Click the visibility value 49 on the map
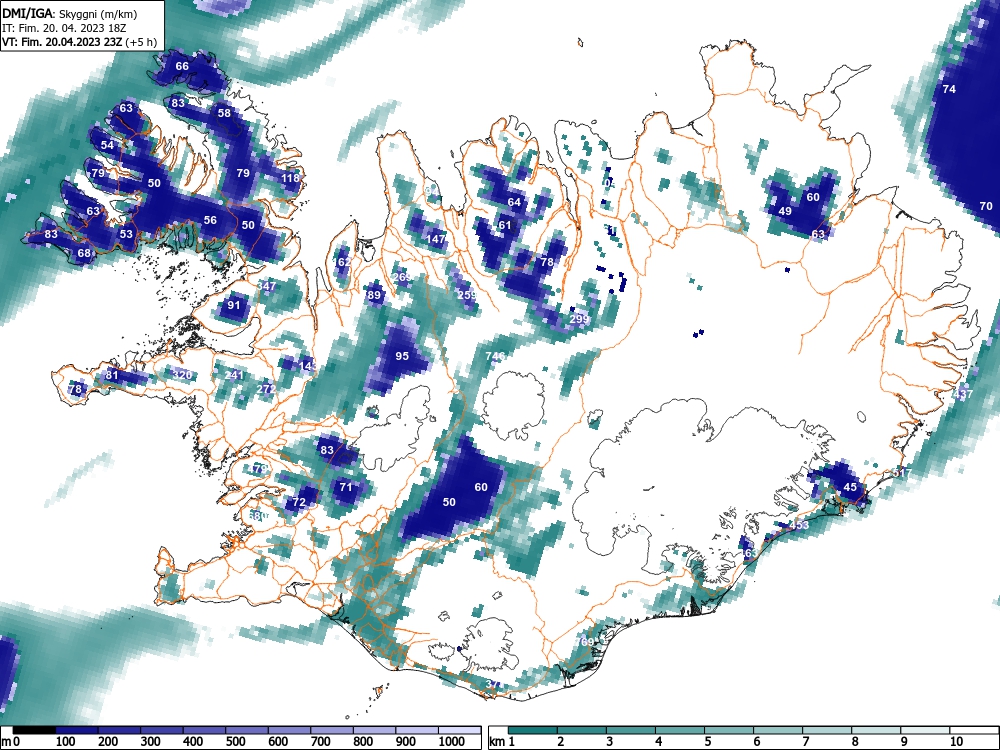 pyautogui.click(x=785, y=211)
